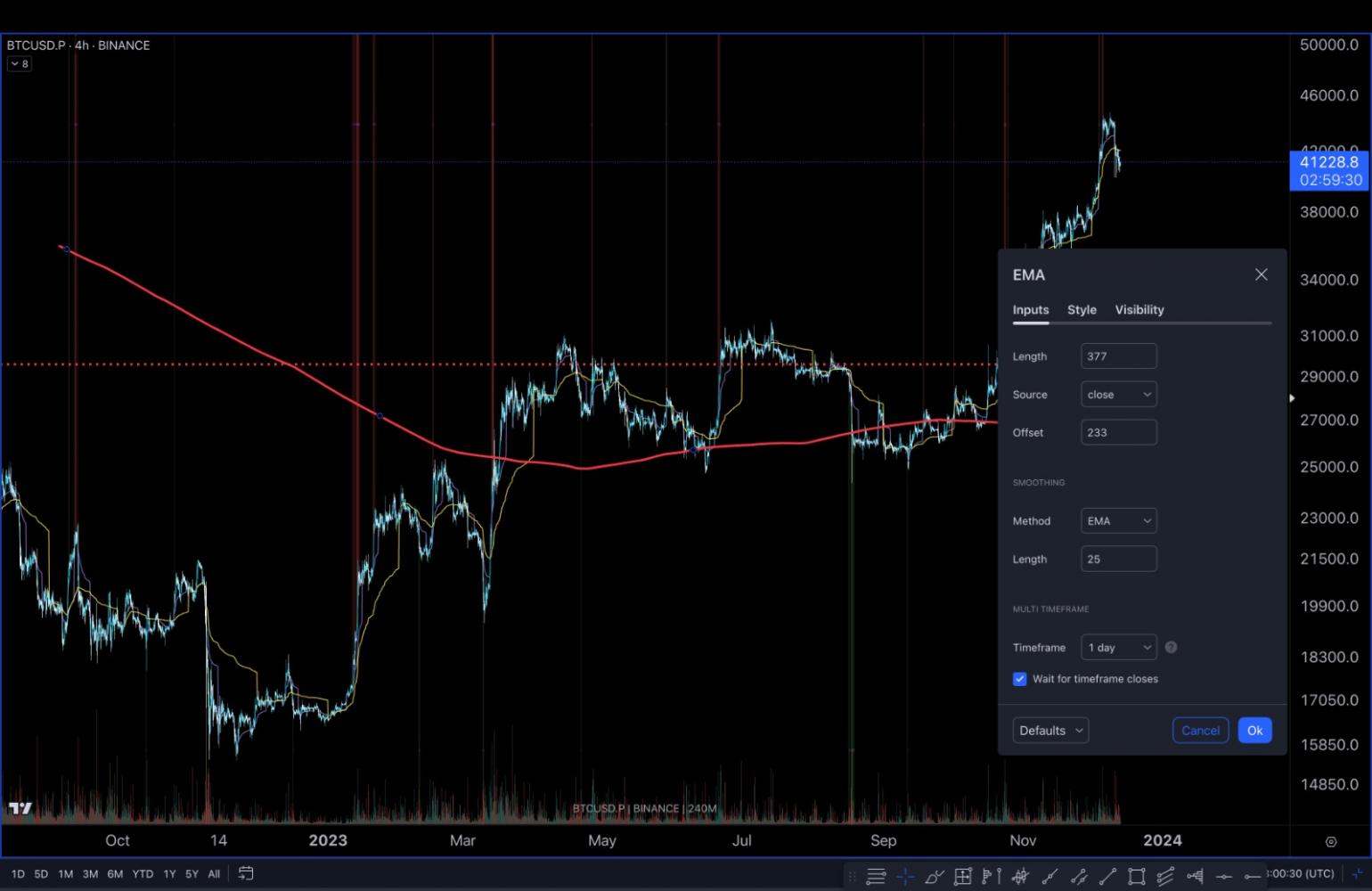
Task: Set chart range to 1Y
Action: click(x=169, y=874)
